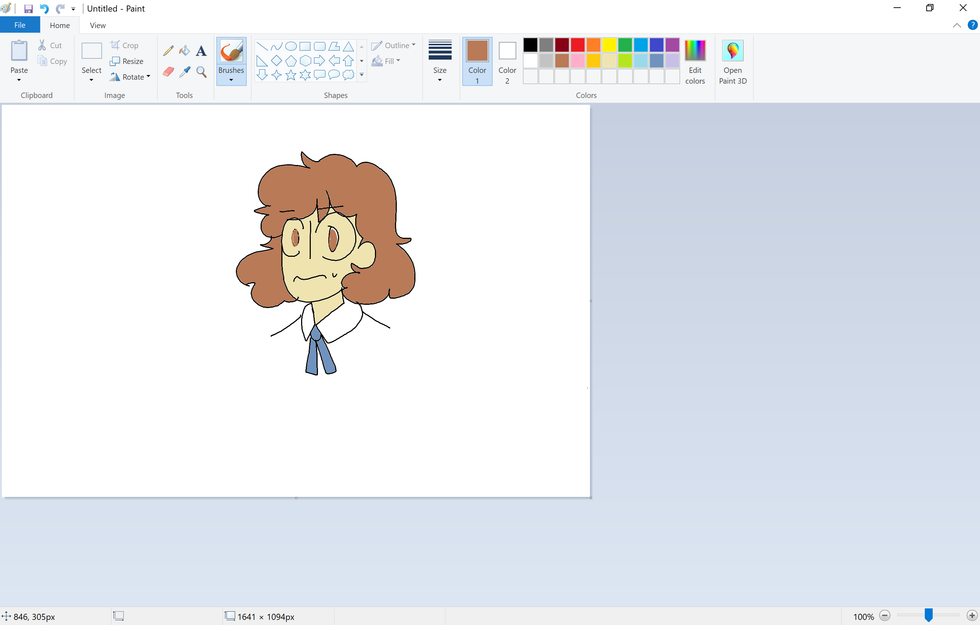Image resolution: width=980 pixels, height=625 pixels.
Task: Click the zoom in plus button
Action: (972, 616)
